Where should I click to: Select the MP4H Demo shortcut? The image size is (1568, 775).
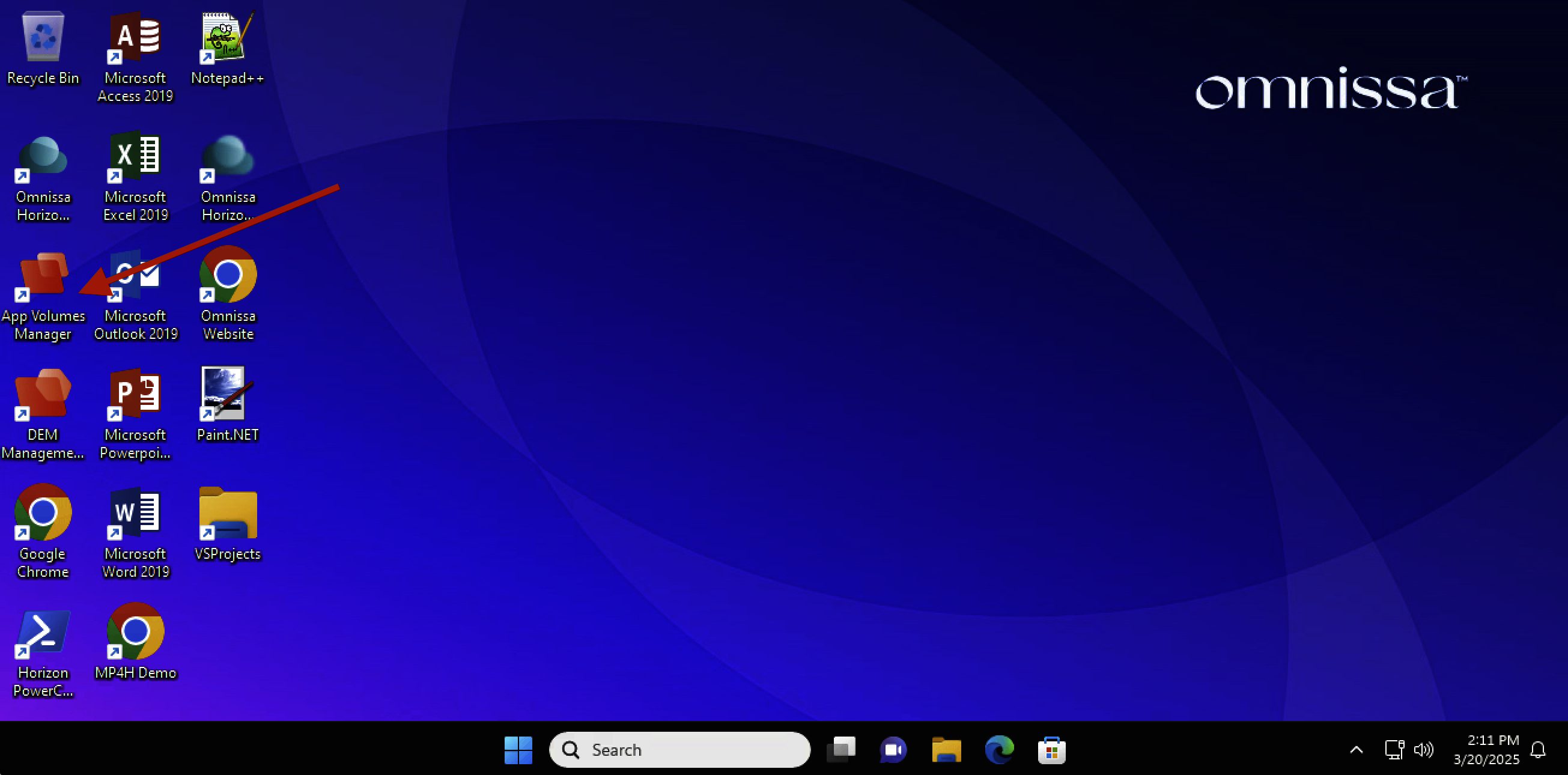[135, 632]
